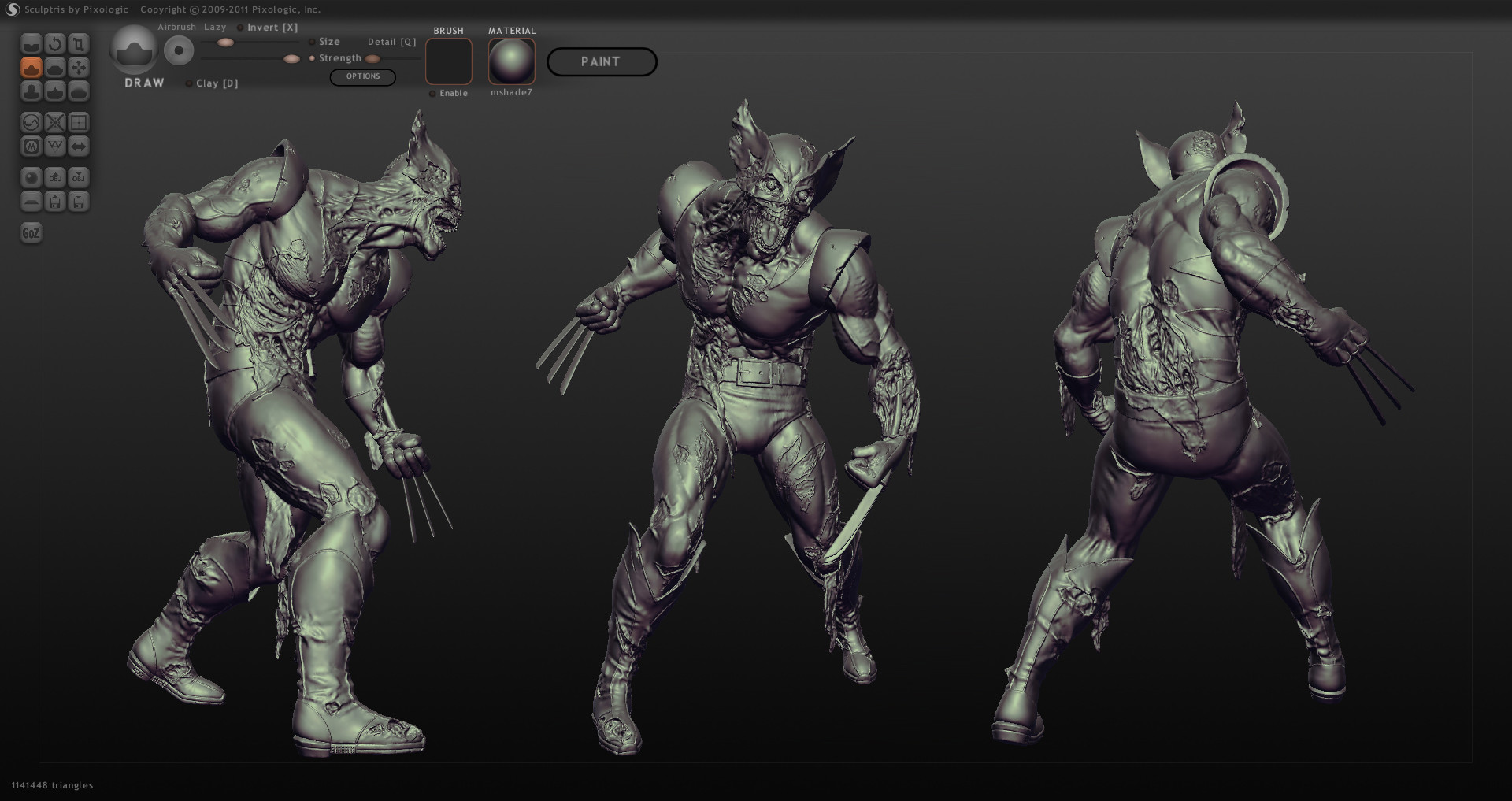The image size is (1512, 801).
Task: Click the GoZ export button
Action: pyautogui.click(x=31, y=233)
